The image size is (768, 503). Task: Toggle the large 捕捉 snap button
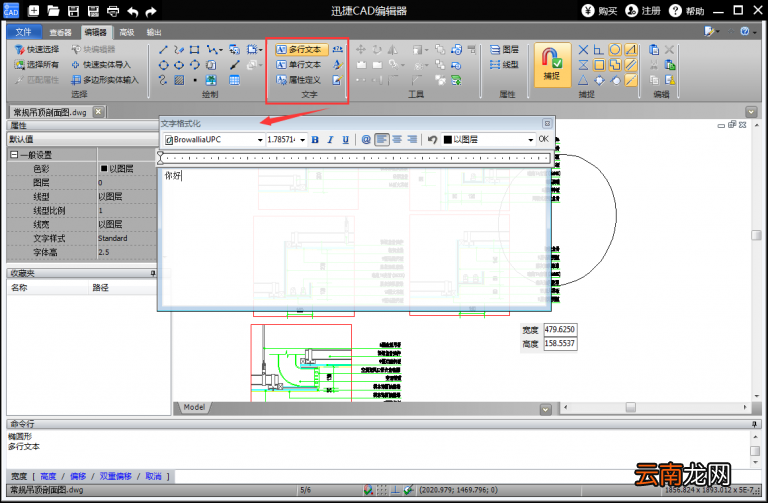pyautogui.click(x=552, y=65)
